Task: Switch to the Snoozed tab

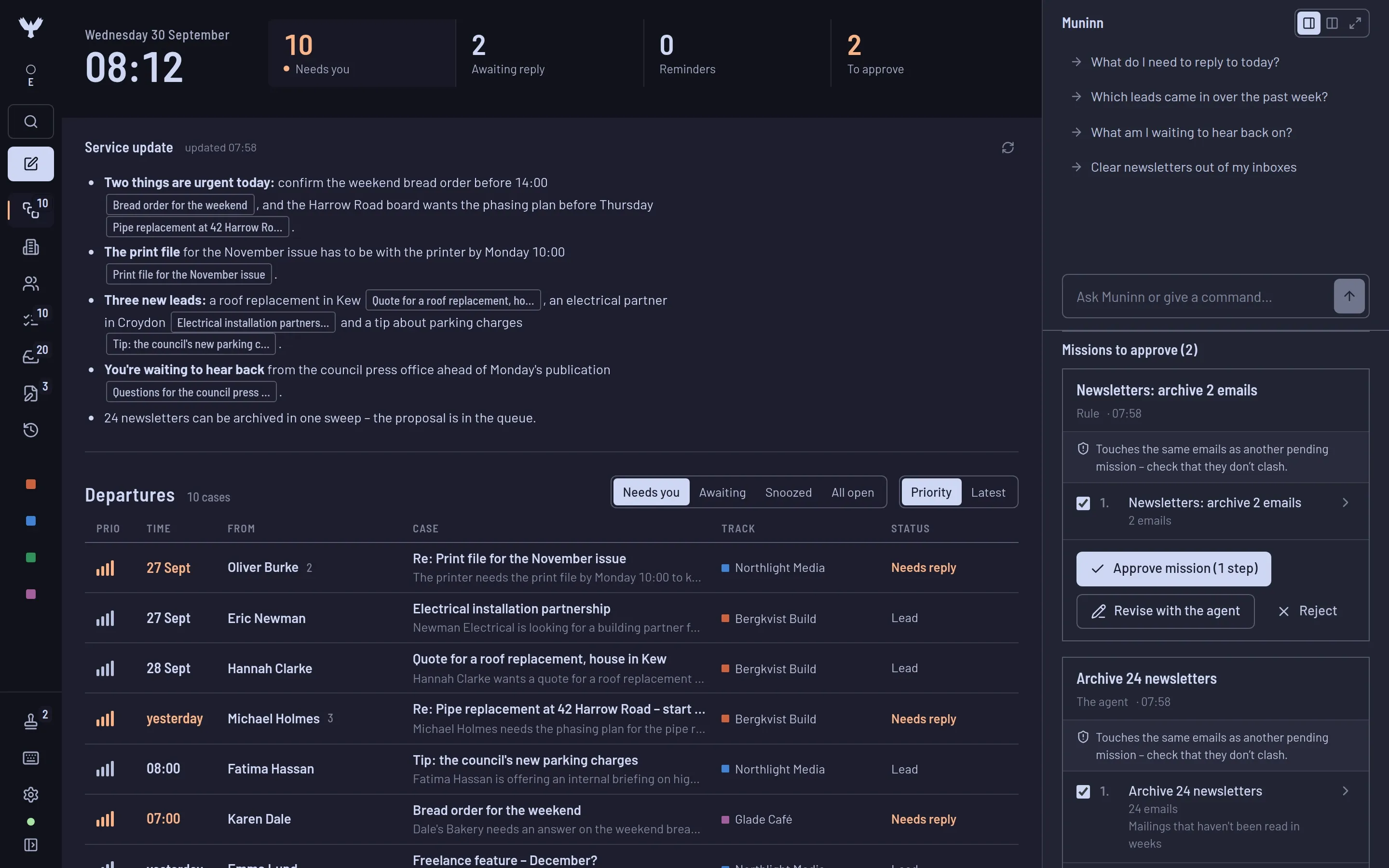Action: tap(788, 492)
